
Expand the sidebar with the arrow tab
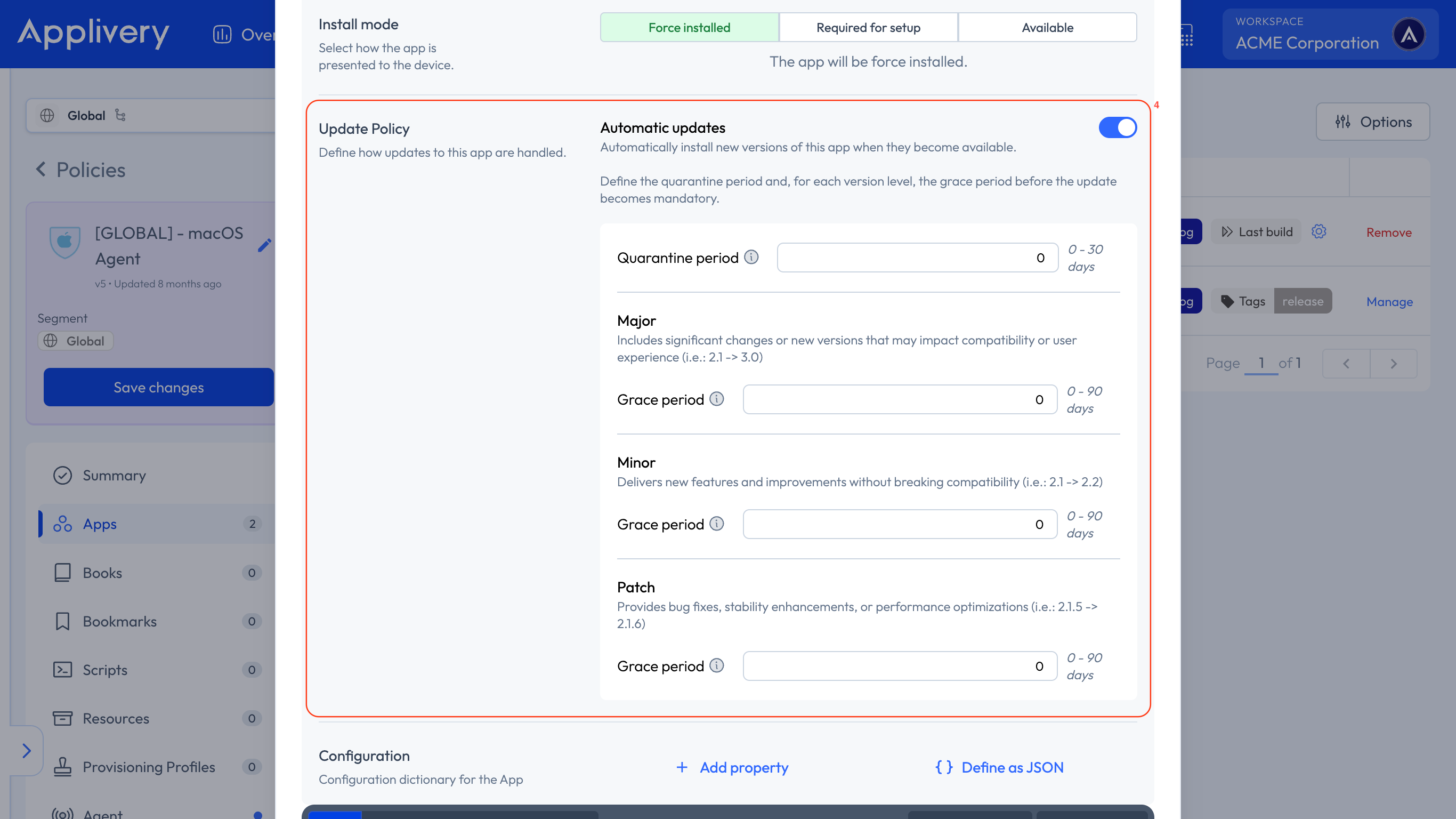[x=26, y=751]
